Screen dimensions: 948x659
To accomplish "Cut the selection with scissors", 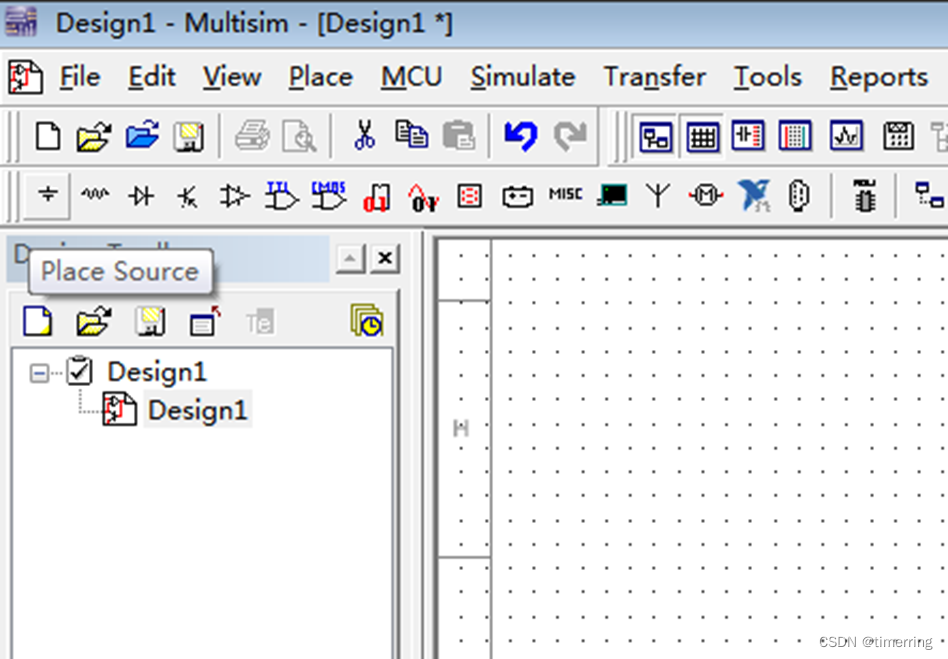I will tap(365, 135).
